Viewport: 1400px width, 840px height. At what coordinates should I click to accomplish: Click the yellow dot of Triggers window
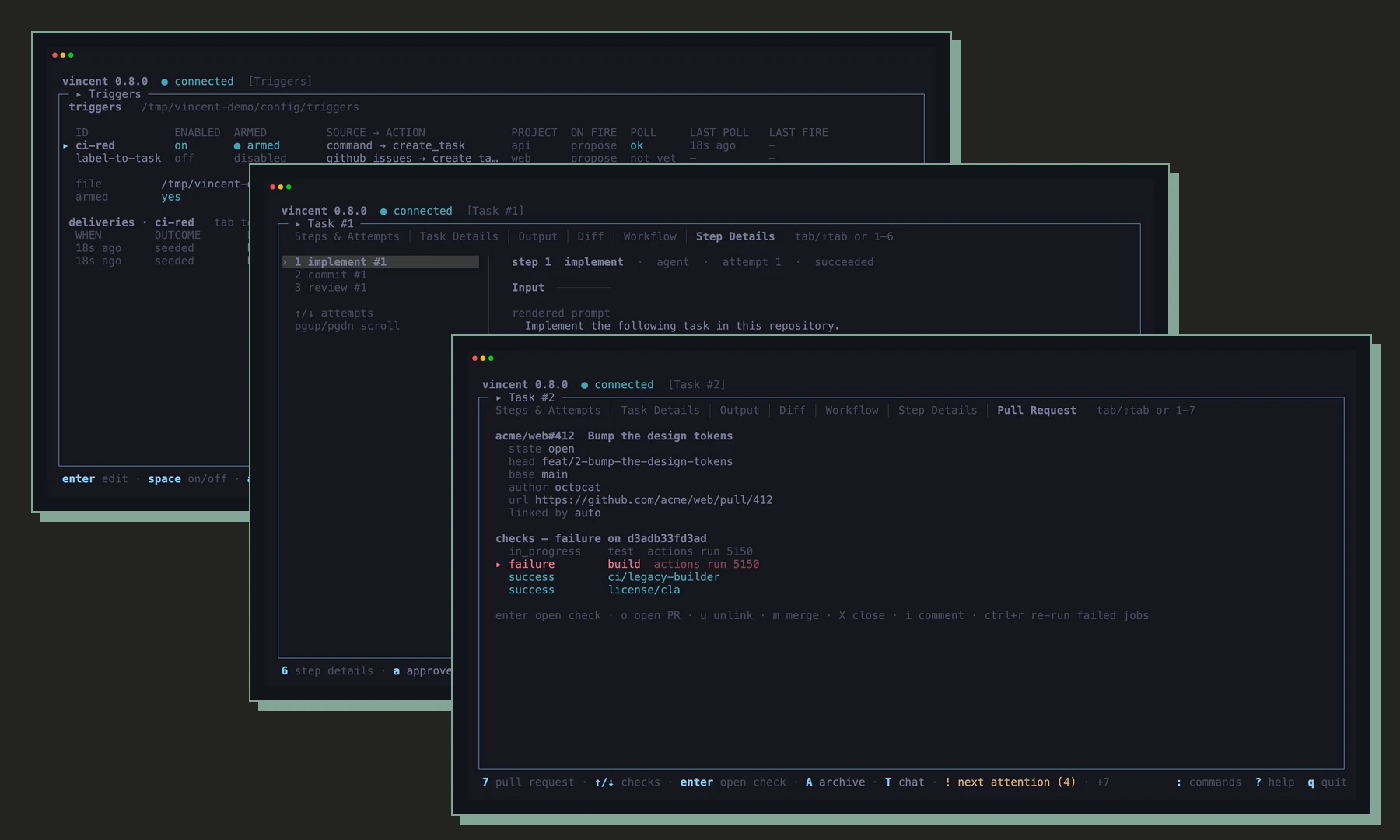63,55
